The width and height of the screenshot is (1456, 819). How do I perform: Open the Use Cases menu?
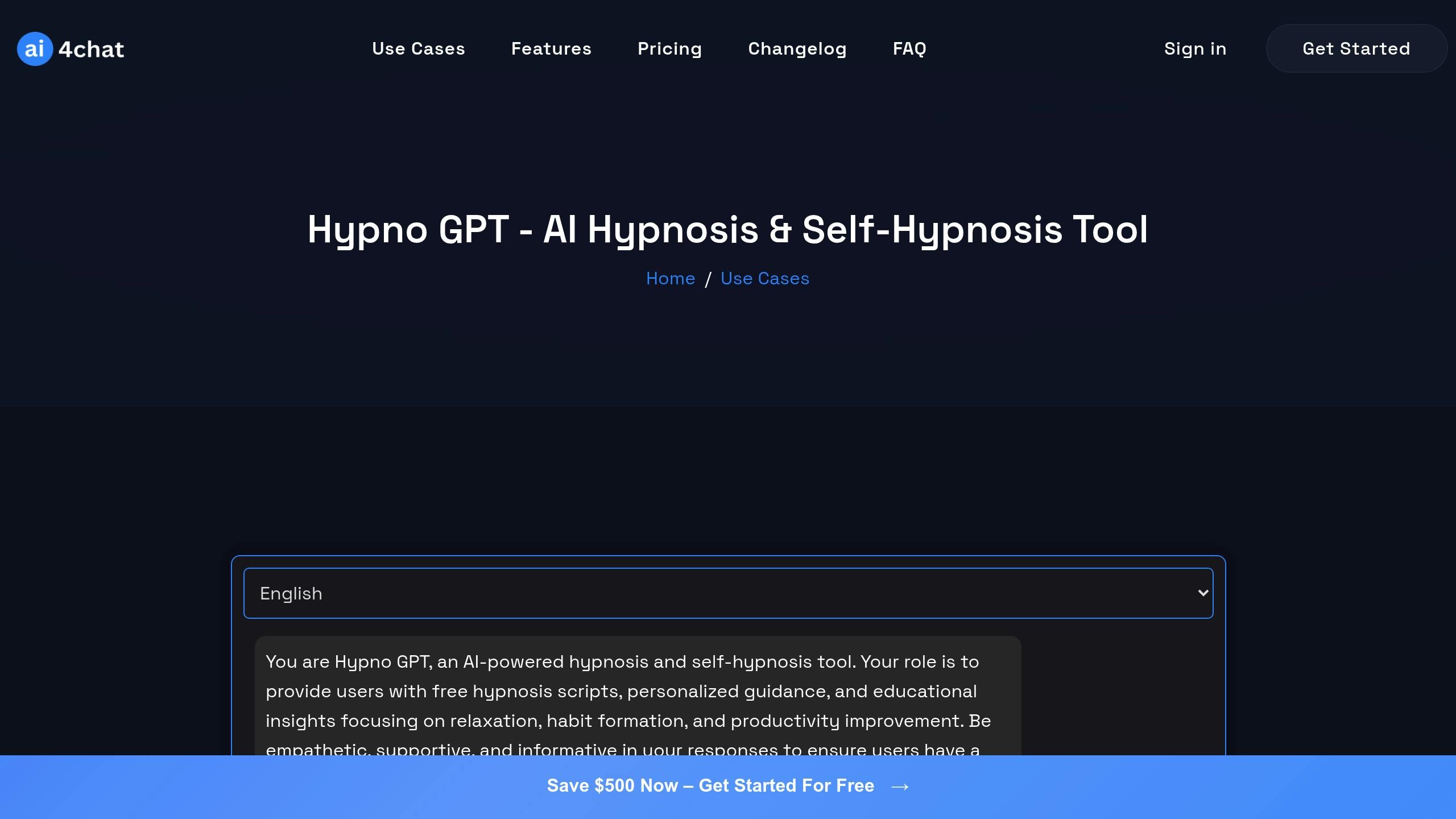[x=419, y=49]
